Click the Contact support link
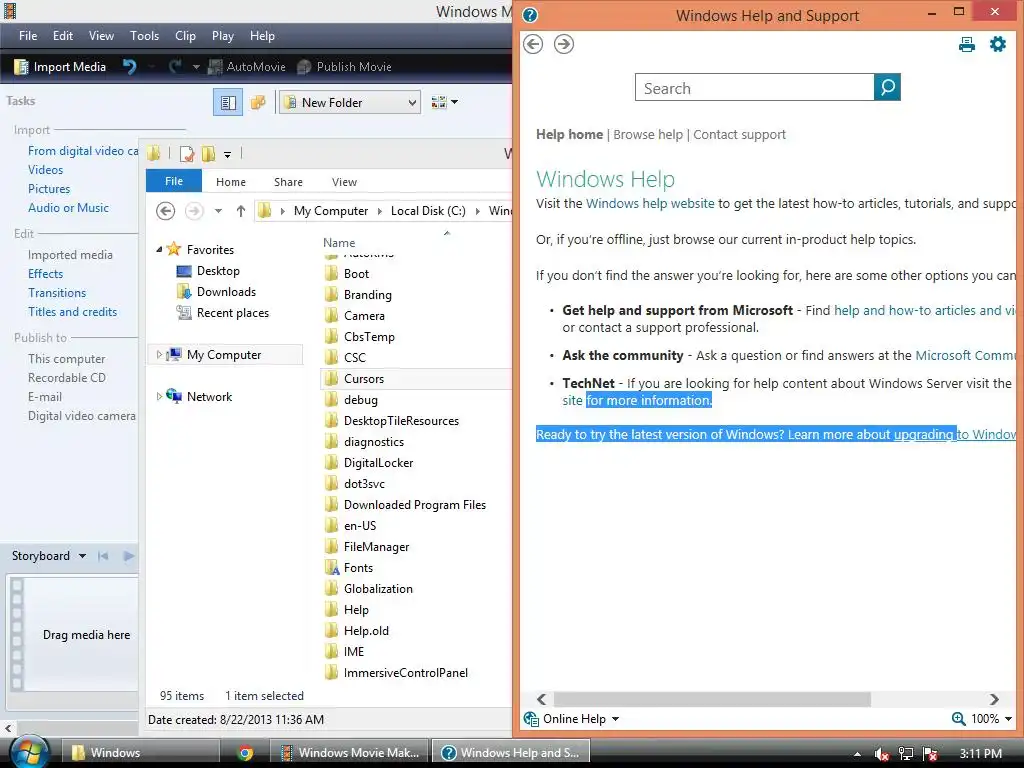This screenshot has width=1024, height=768. coord(739,135)
